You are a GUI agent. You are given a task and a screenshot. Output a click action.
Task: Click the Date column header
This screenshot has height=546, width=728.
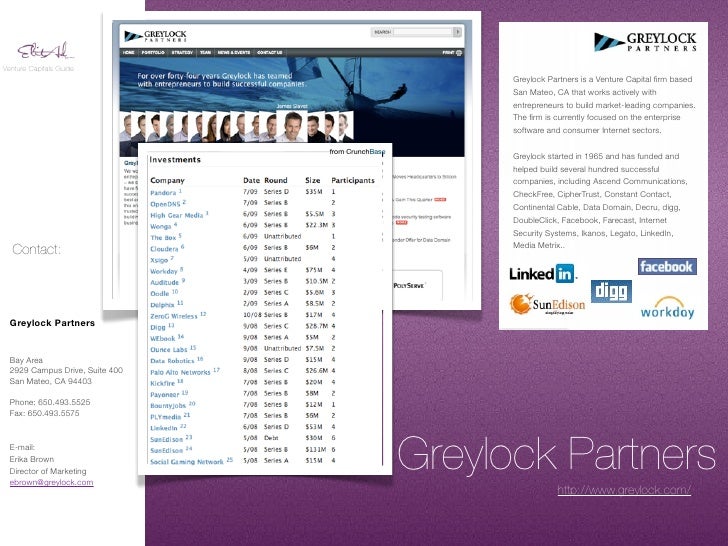[x=251, y=180]
